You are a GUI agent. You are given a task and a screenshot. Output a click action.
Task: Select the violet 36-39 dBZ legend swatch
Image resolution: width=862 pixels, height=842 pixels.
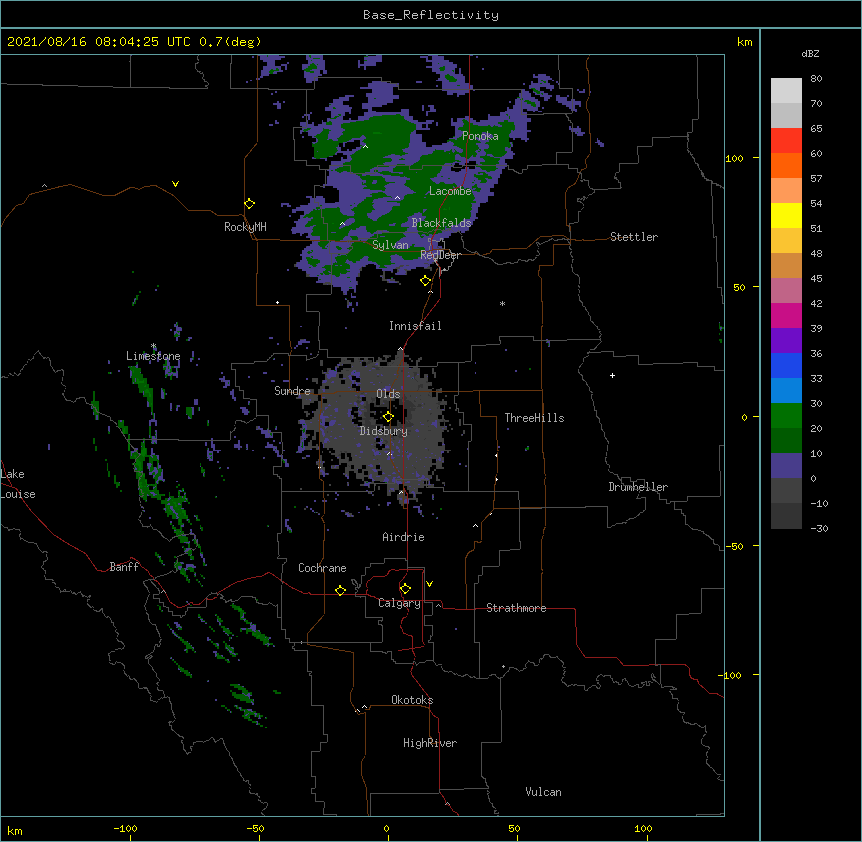[x=786, y=341]
